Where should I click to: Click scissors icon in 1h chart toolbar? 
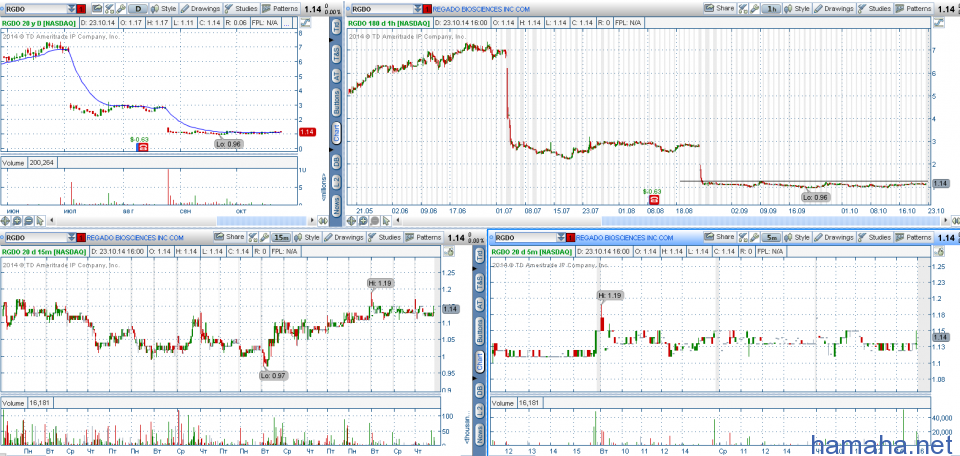[x=743, y=9]
